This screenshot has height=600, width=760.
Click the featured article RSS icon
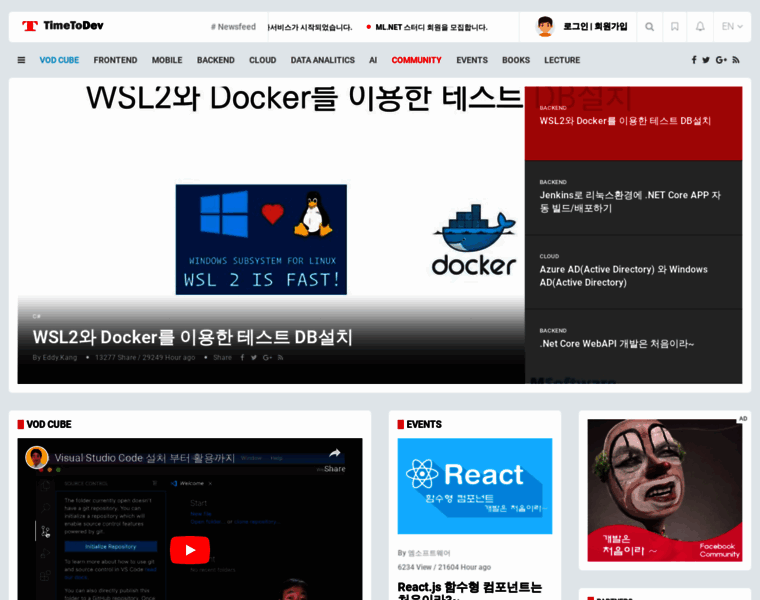[x=280, y=358]
